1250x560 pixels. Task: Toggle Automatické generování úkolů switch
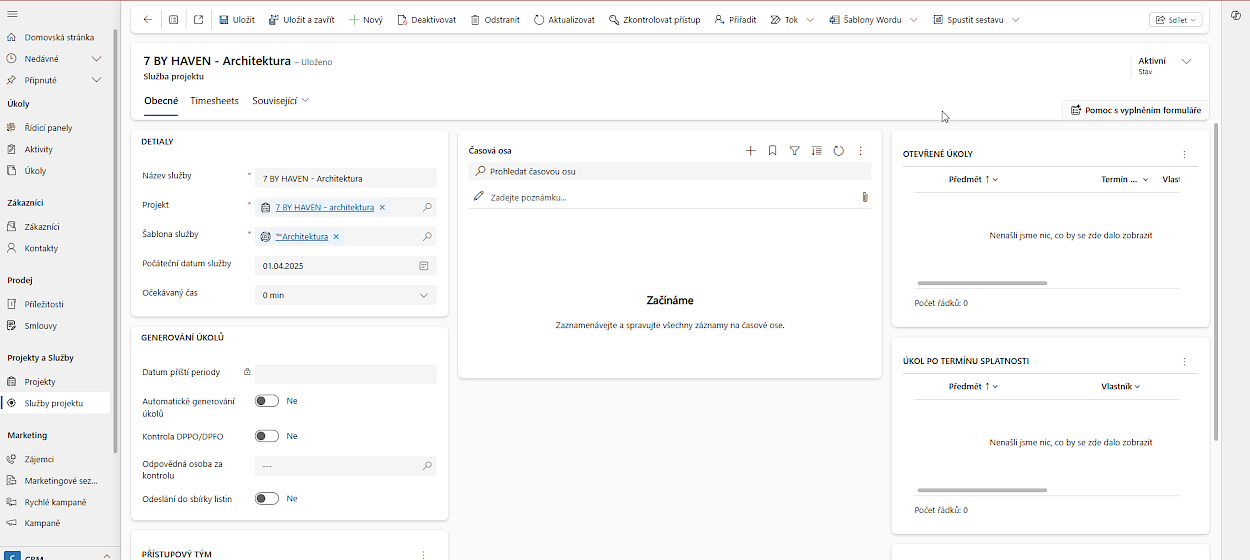266,401
